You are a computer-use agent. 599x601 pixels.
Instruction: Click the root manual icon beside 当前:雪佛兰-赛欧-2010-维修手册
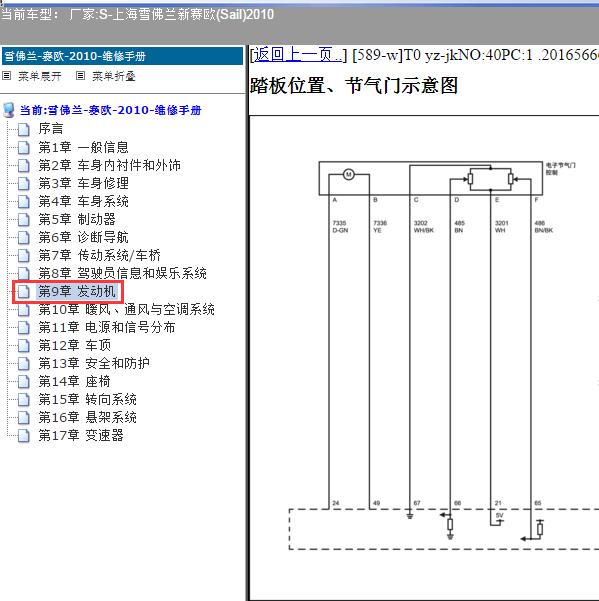pos(9,110)
